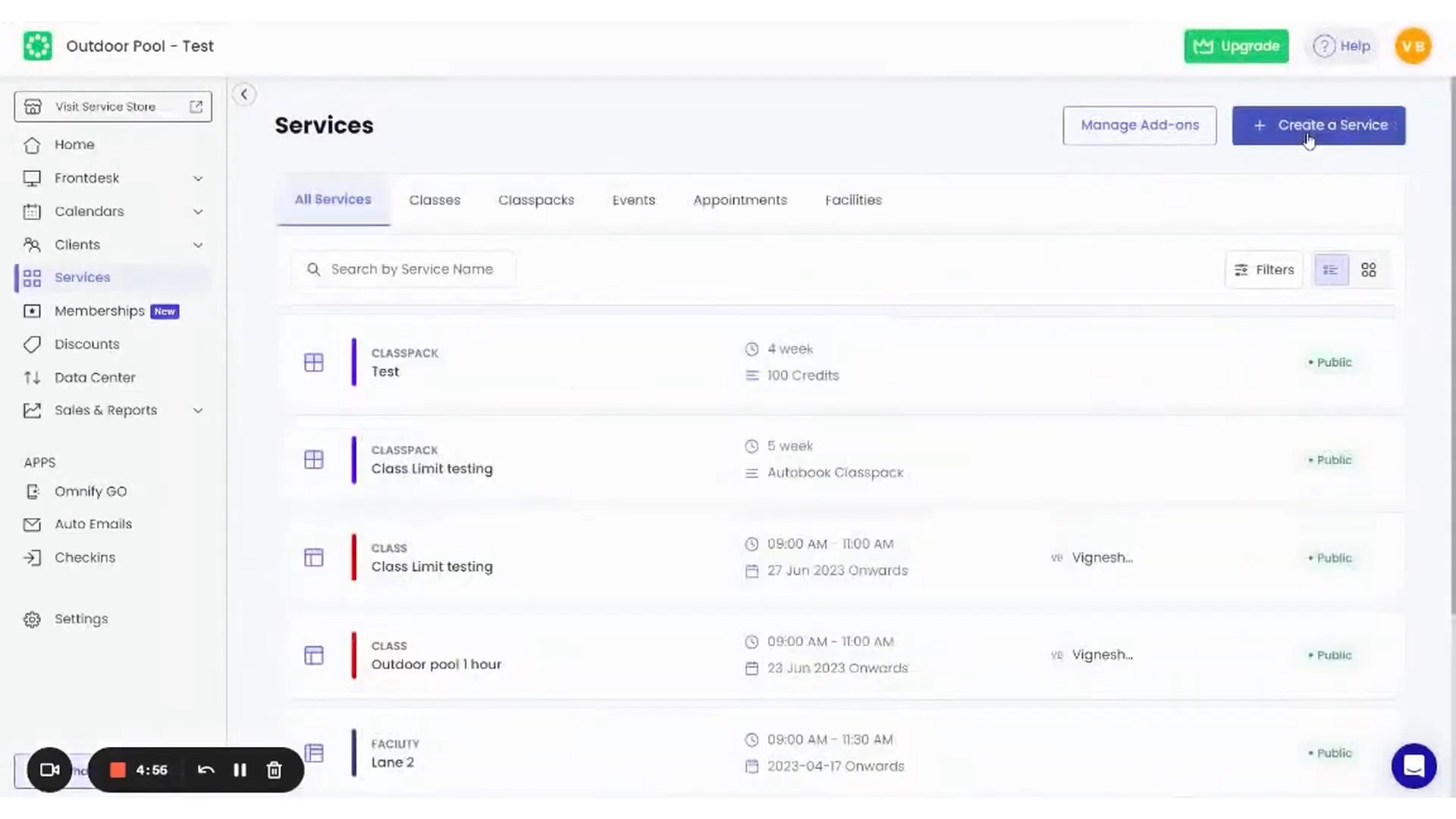This screenshot has width=1456, height=819.
Task: Click the Upgrade button
Action: [x=1236, y=46]
